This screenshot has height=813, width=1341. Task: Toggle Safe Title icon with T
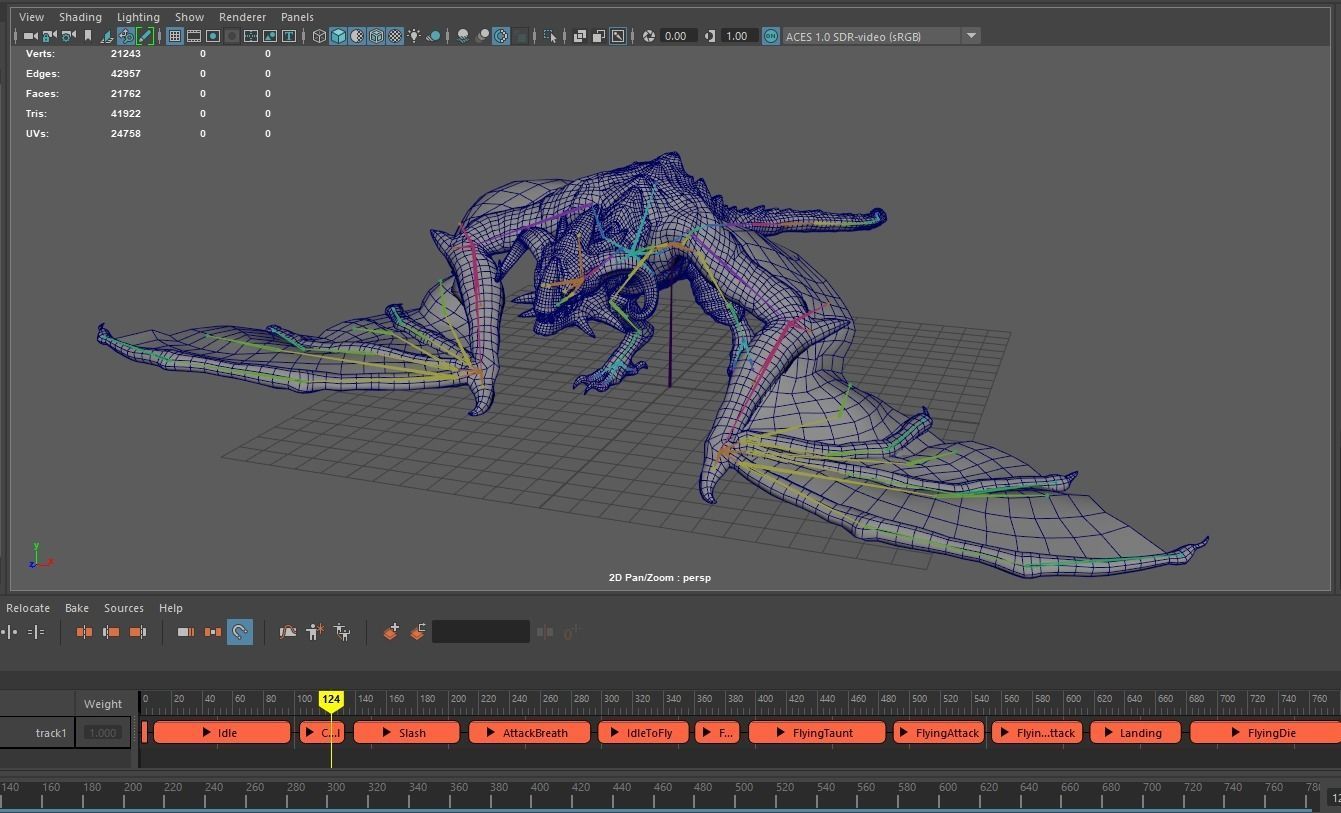point(289,36)
